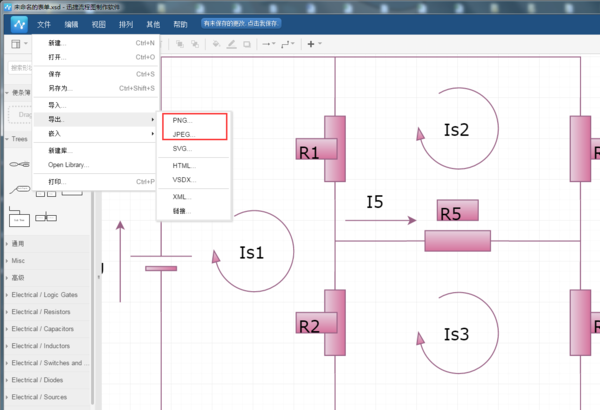Export diagram as XML
600x410 pixels.
(194, 197)
